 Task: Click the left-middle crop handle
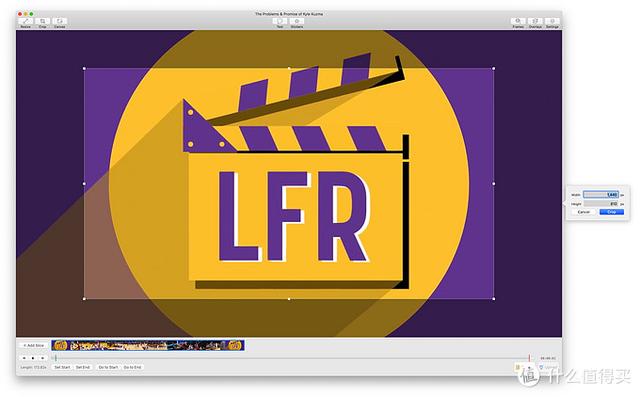[84, 184]
